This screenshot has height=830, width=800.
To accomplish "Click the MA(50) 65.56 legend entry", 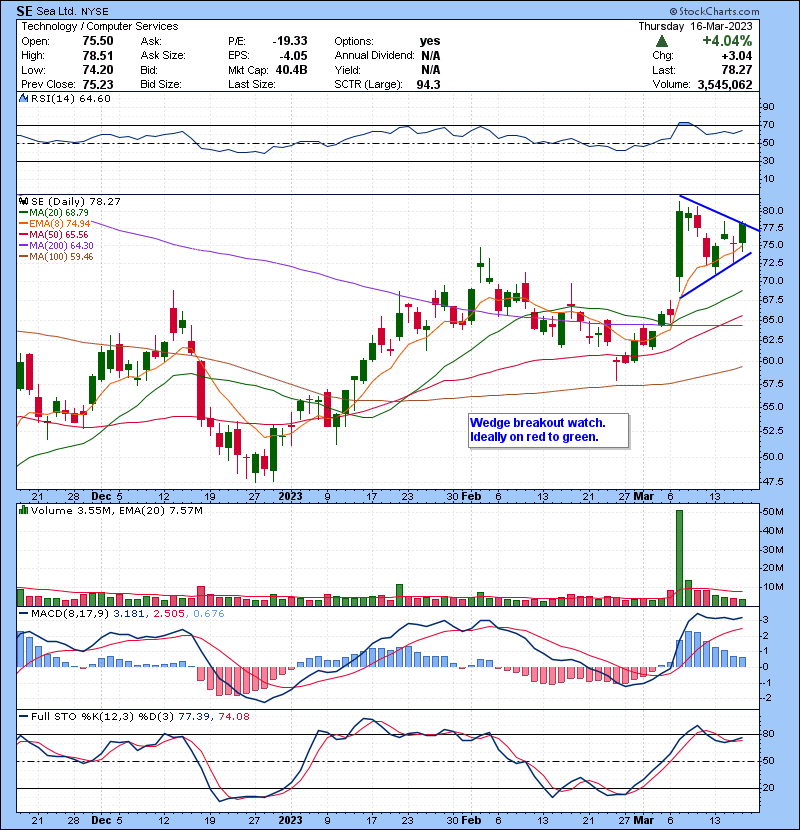I will pos(54,235).
